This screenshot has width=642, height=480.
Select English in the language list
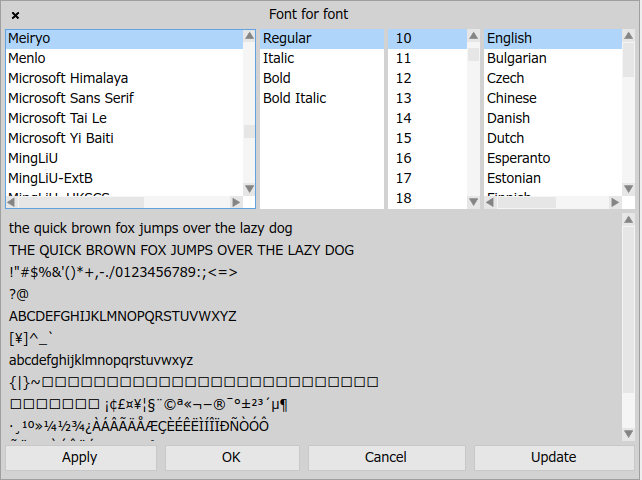click(x=553, y=38)
